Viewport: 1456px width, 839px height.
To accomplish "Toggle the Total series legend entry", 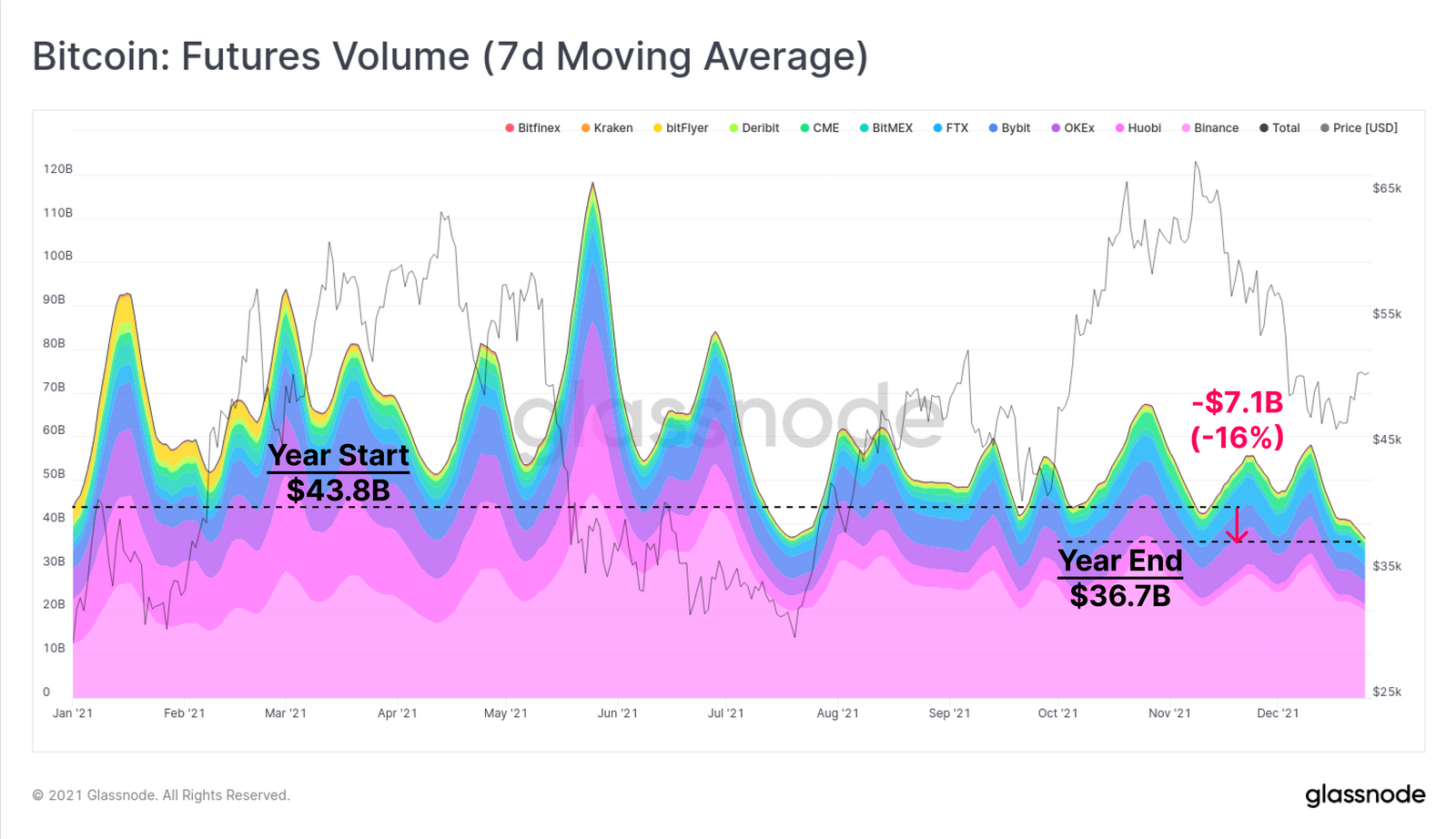I will click(x=1279, y=128).
